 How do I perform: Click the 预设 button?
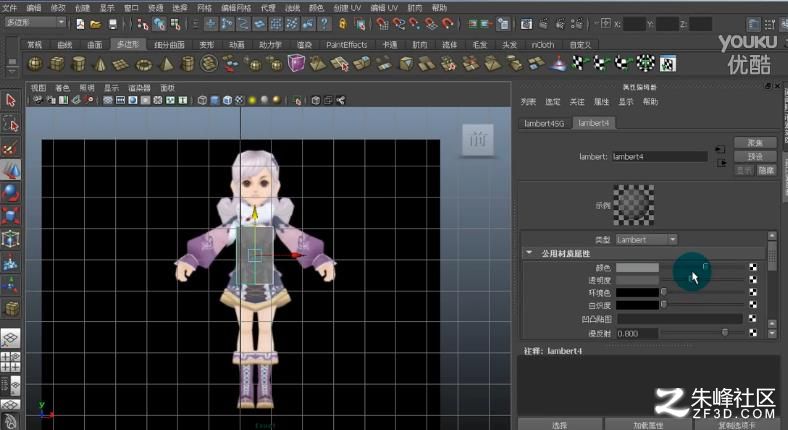755,156
